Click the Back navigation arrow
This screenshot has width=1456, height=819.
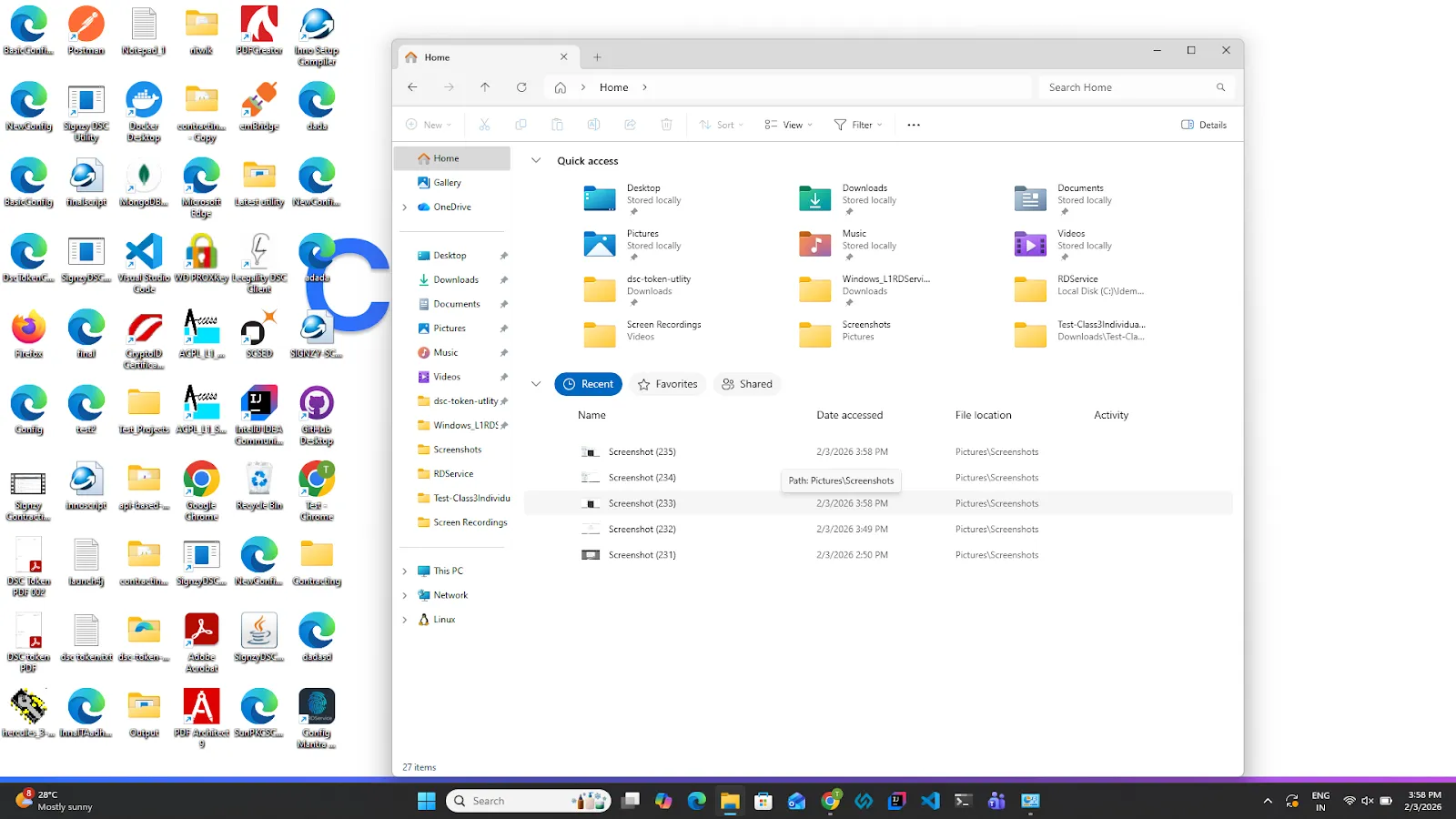pos(412,87)
